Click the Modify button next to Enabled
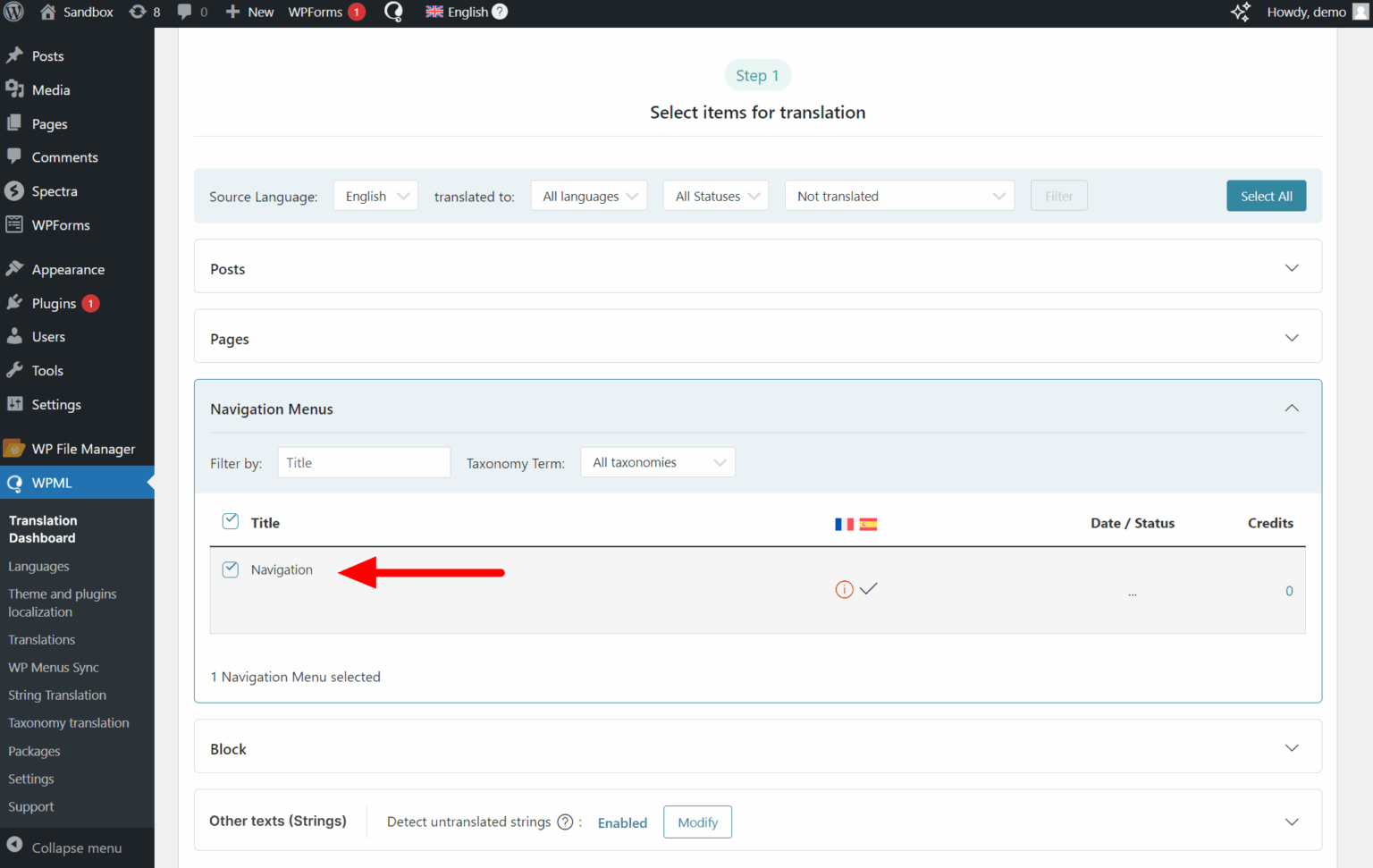 tap(697, 822)
